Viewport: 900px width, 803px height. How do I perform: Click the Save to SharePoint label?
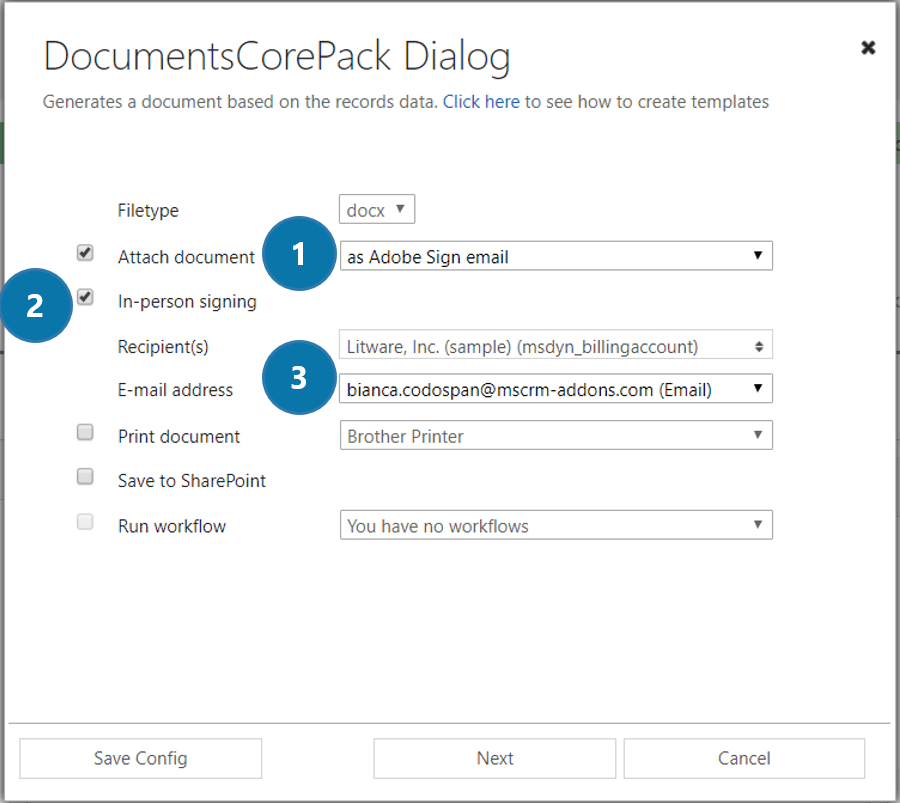(192, 481)
